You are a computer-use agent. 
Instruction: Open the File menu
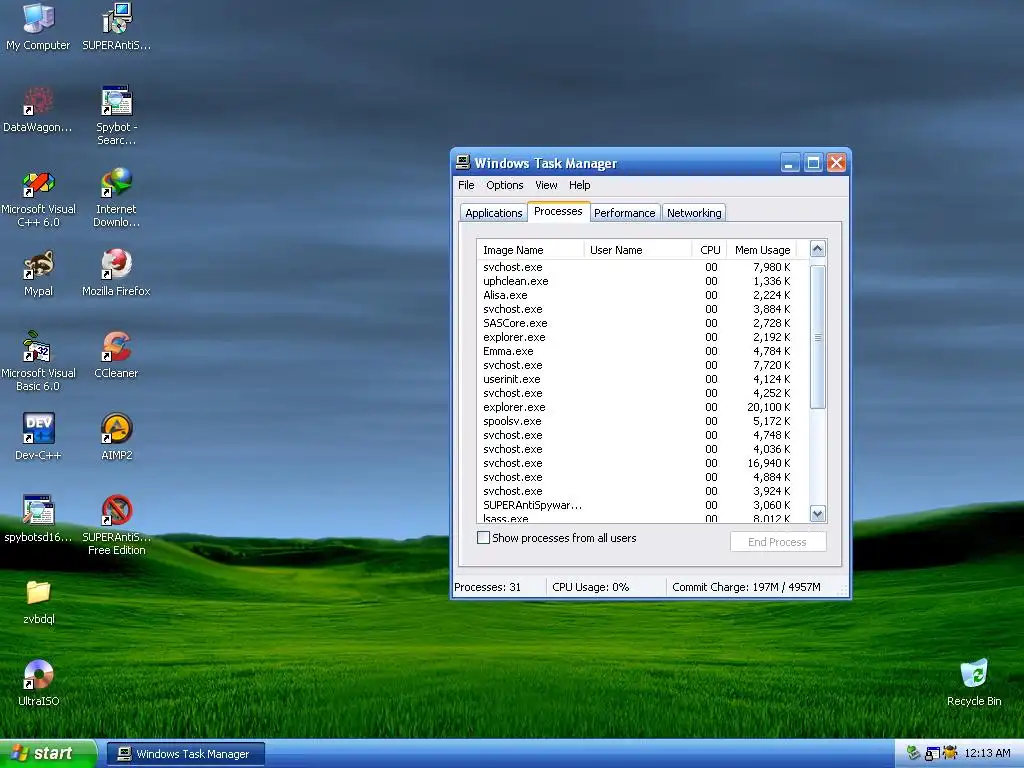[466, 185]
